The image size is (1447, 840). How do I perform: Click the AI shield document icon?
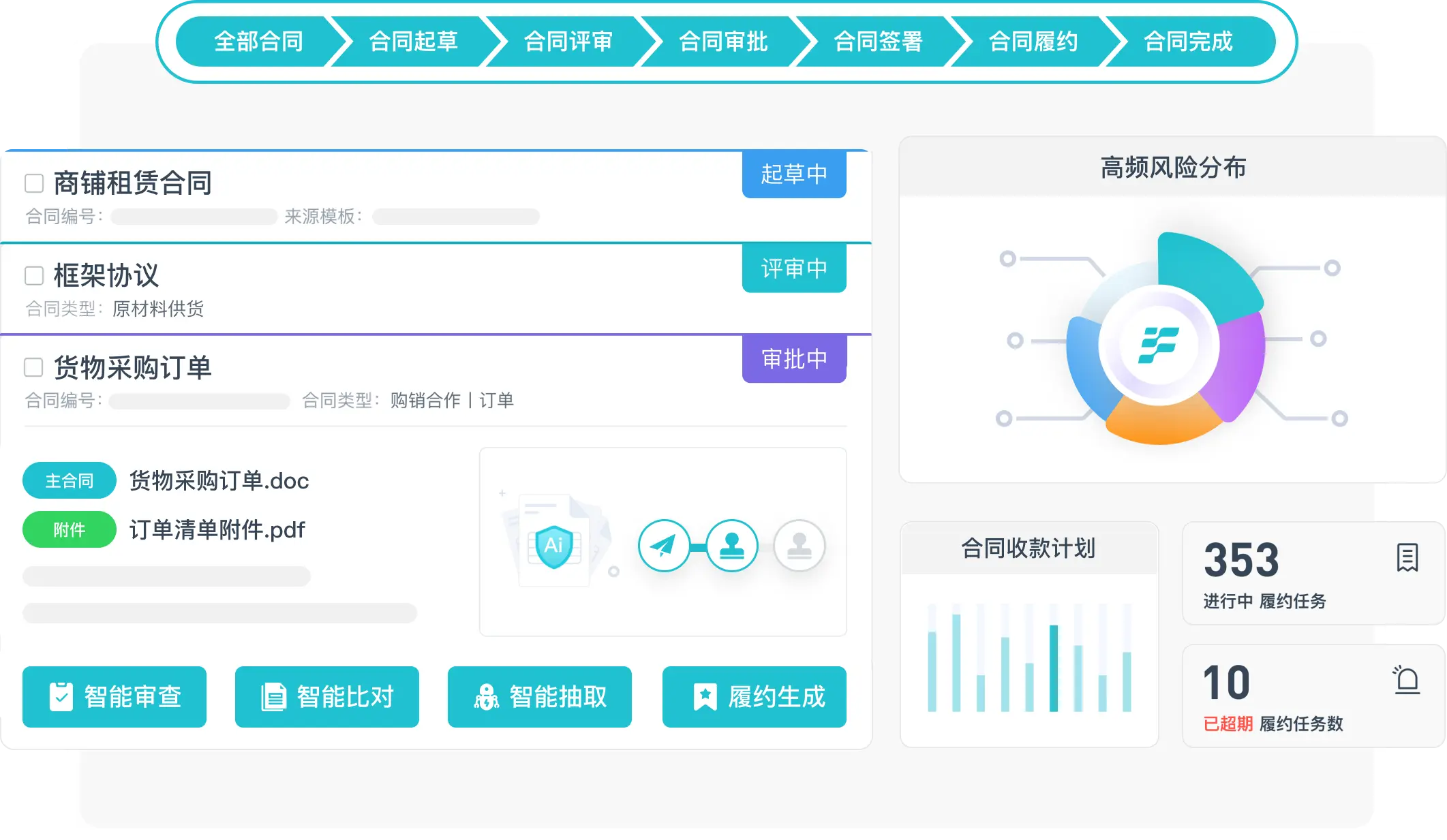coord(554,545)
